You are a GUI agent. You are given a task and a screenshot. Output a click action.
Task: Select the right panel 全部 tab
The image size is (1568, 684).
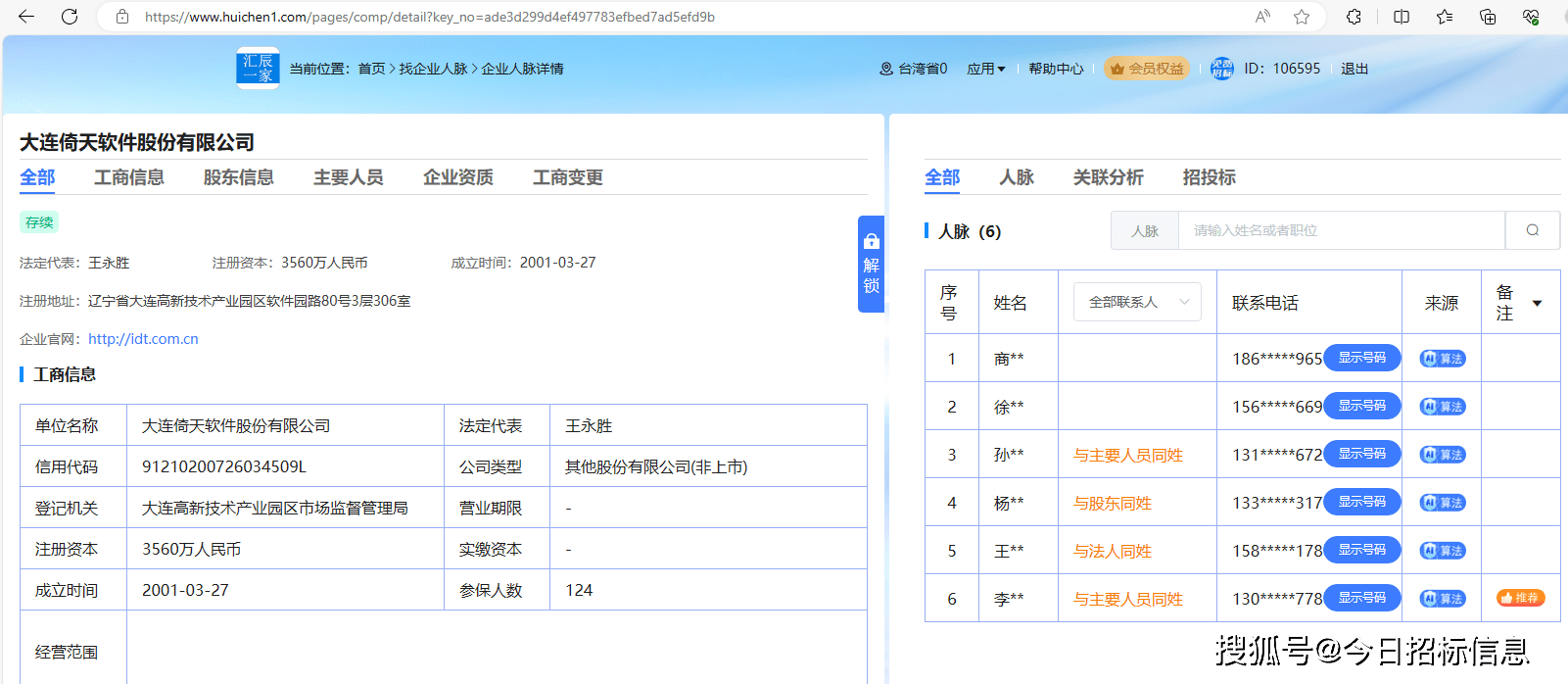click(x=942, y=177)
